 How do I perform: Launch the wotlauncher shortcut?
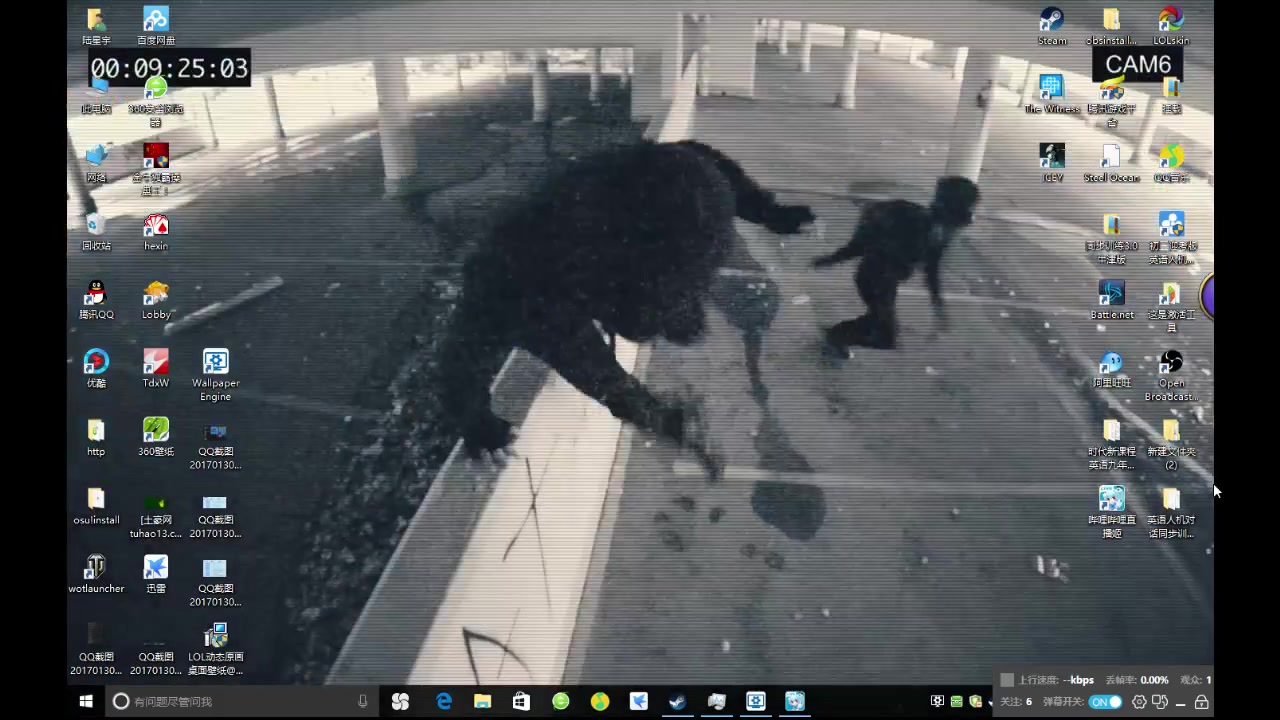coord(96,574)
